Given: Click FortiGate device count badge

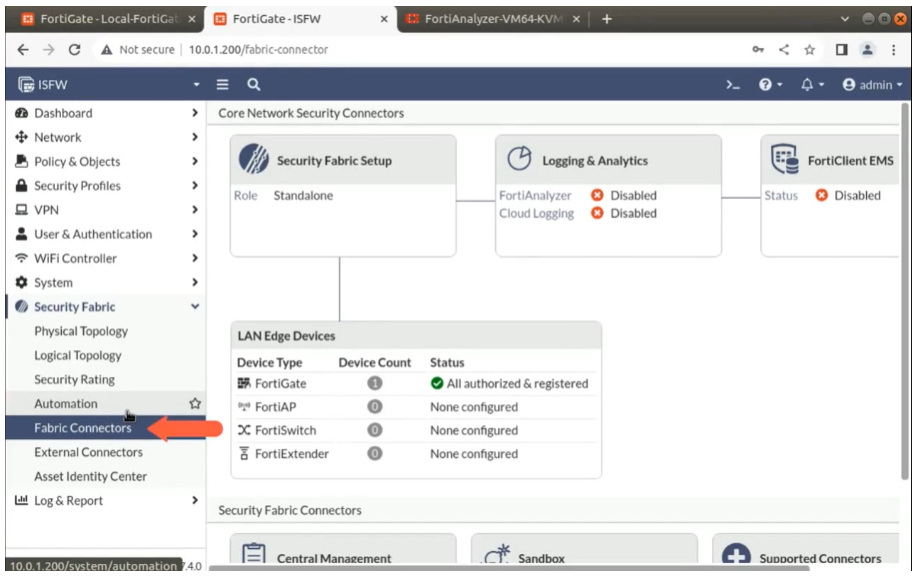Looking at the screenshot, I should [375, 383].
